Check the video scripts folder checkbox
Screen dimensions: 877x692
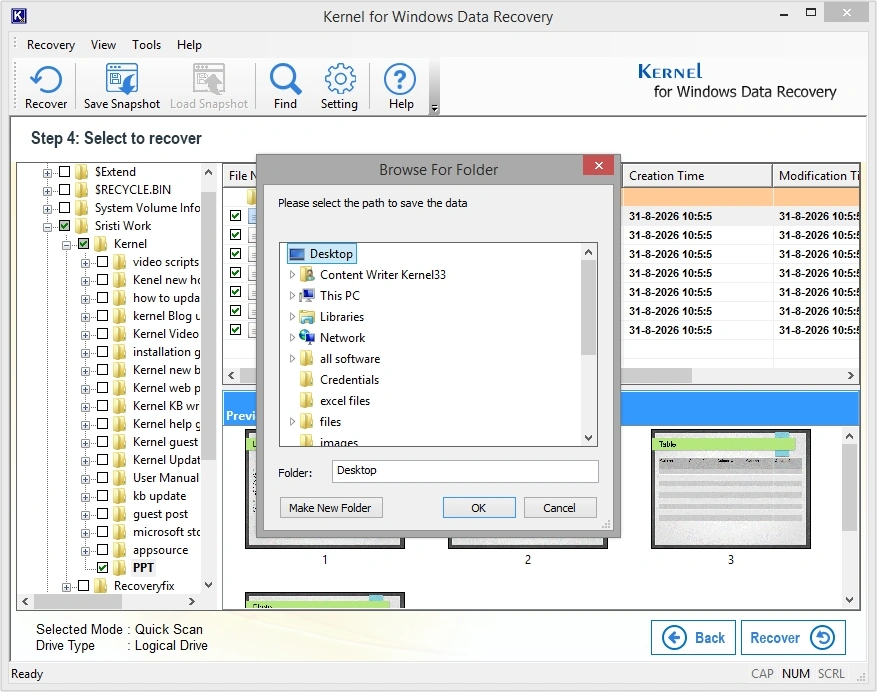coord(103,261)
